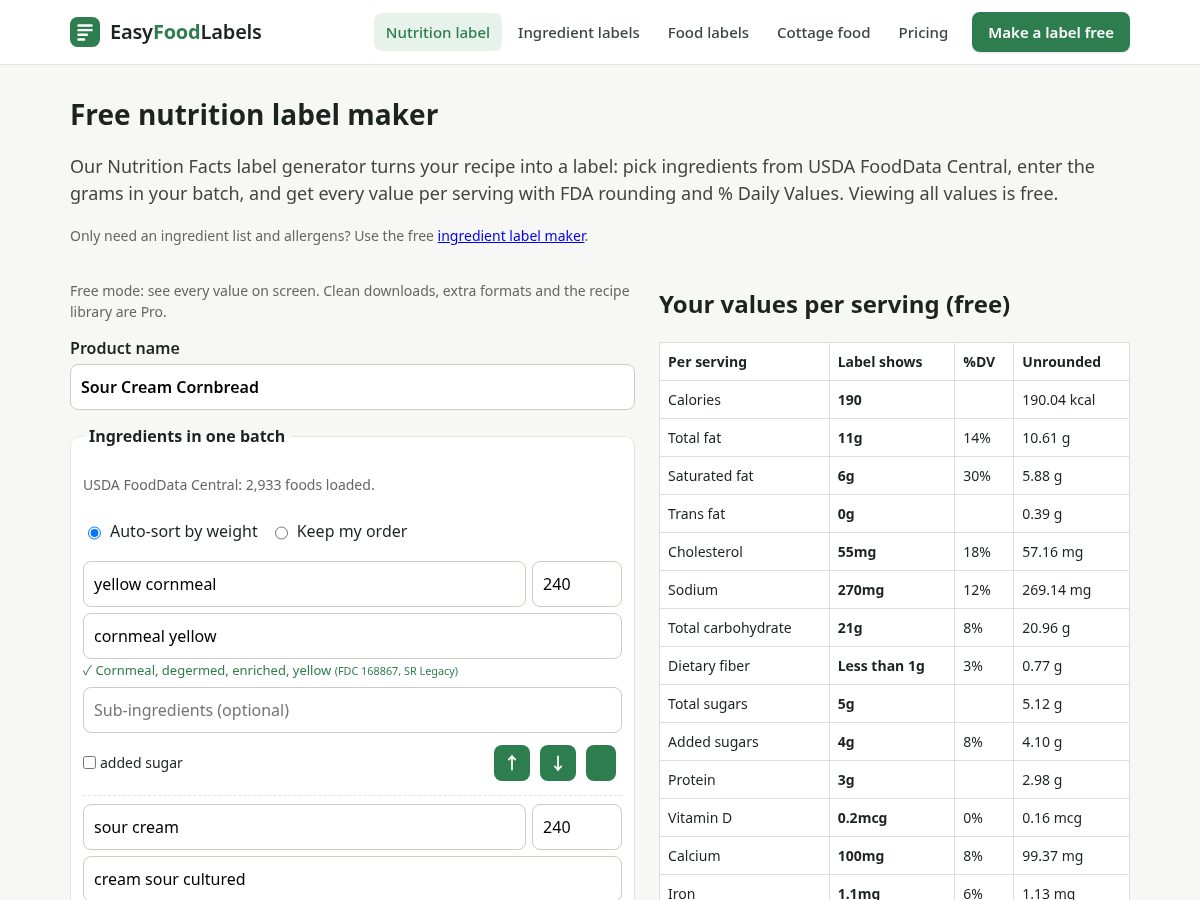Screen dimensions: 1200x900
Task: Click the EasyFoodLabels brand name
Action: point(186,32)
